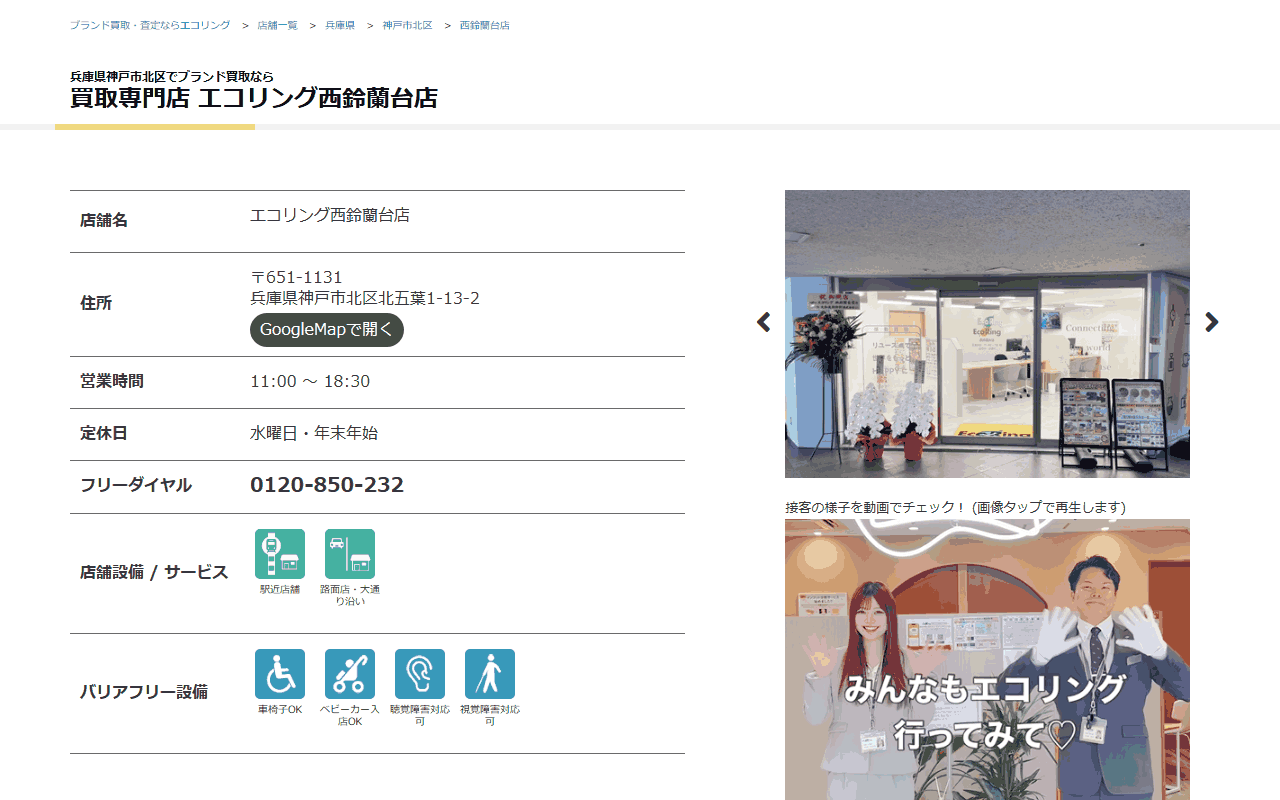Click the 定休日 row label
Image resolution: width=1280 pixels, height=800 pixels.
point(104,433)
